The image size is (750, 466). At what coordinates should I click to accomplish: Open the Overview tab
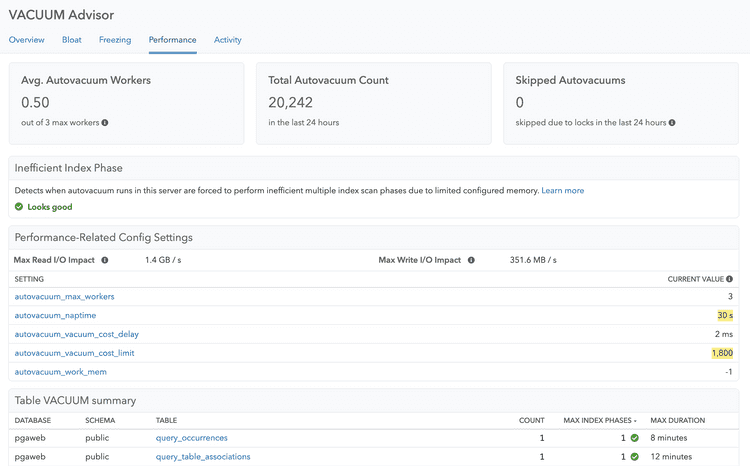[26, 40]
